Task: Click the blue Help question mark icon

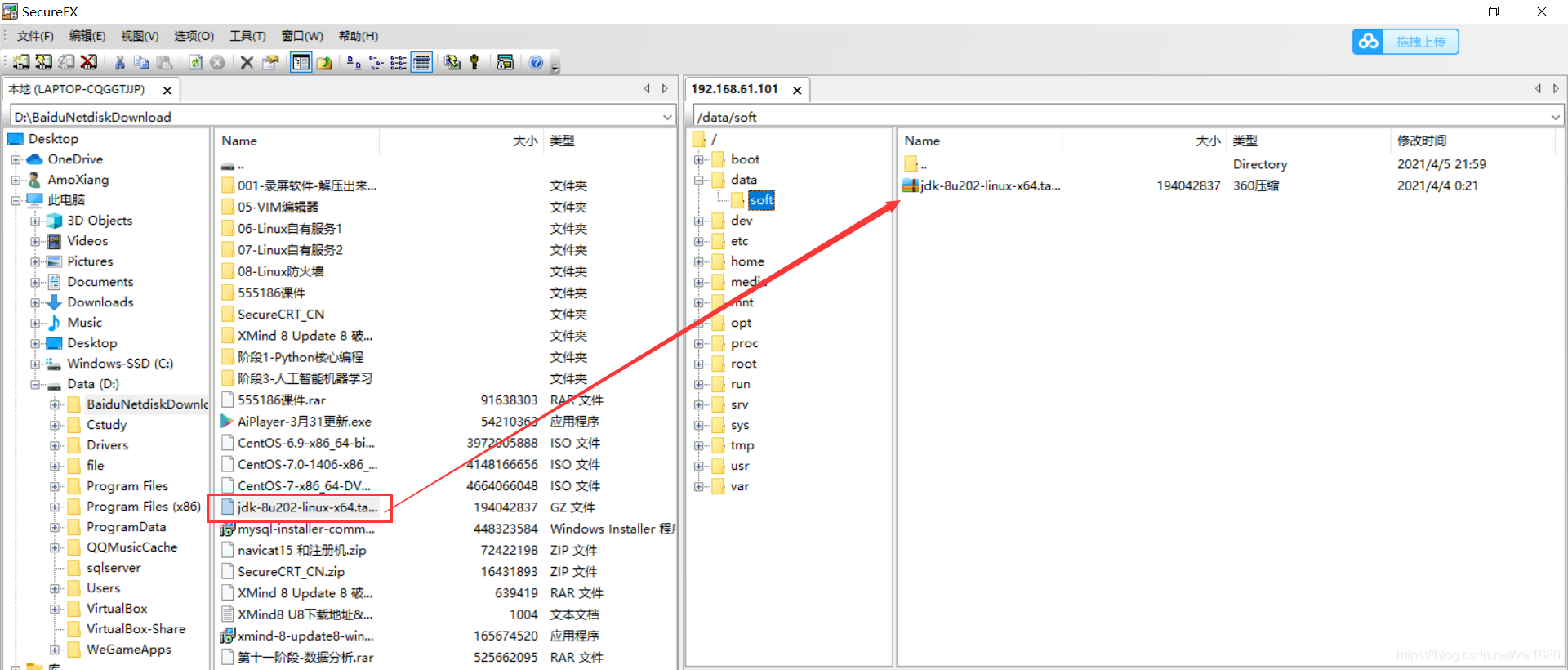Action: pyautogui.click(x=536, y=62)
